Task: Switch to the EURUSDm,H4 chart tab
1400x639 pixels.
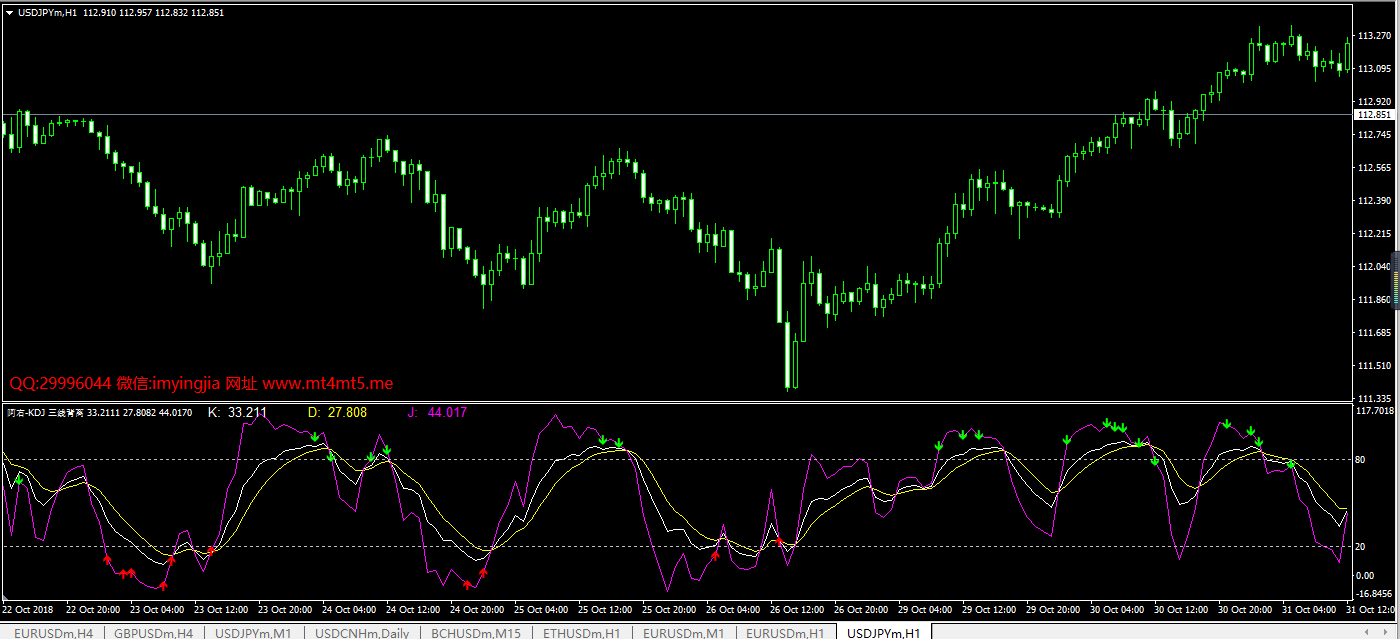Action: pyautogui.click(x=54, y=632)
